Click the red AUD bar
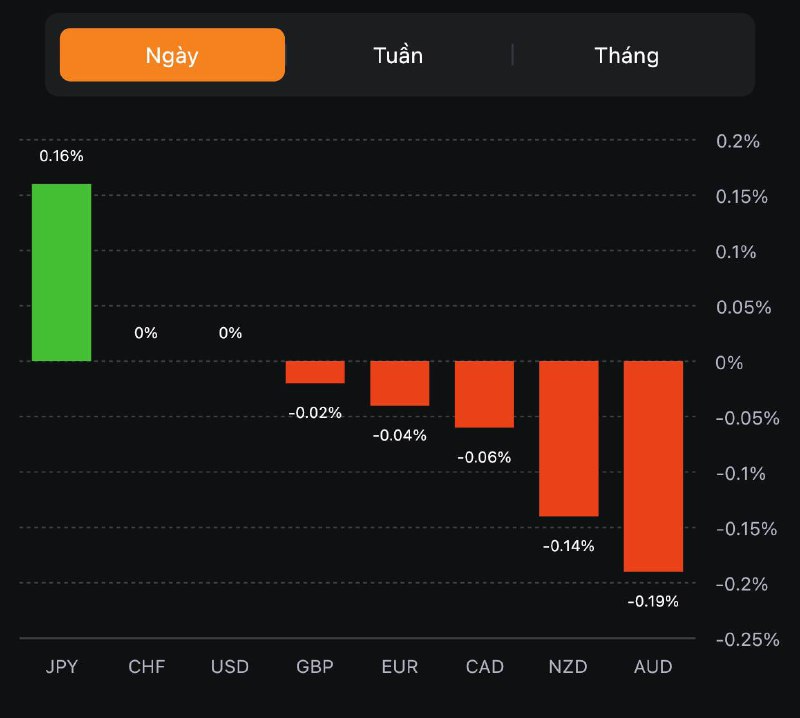800x718 pixels. 653,466
